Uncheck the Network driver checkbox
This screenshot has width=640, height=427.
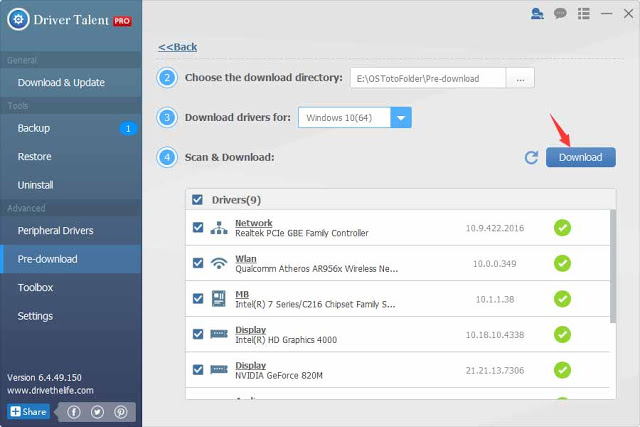(x=198, y=227)
